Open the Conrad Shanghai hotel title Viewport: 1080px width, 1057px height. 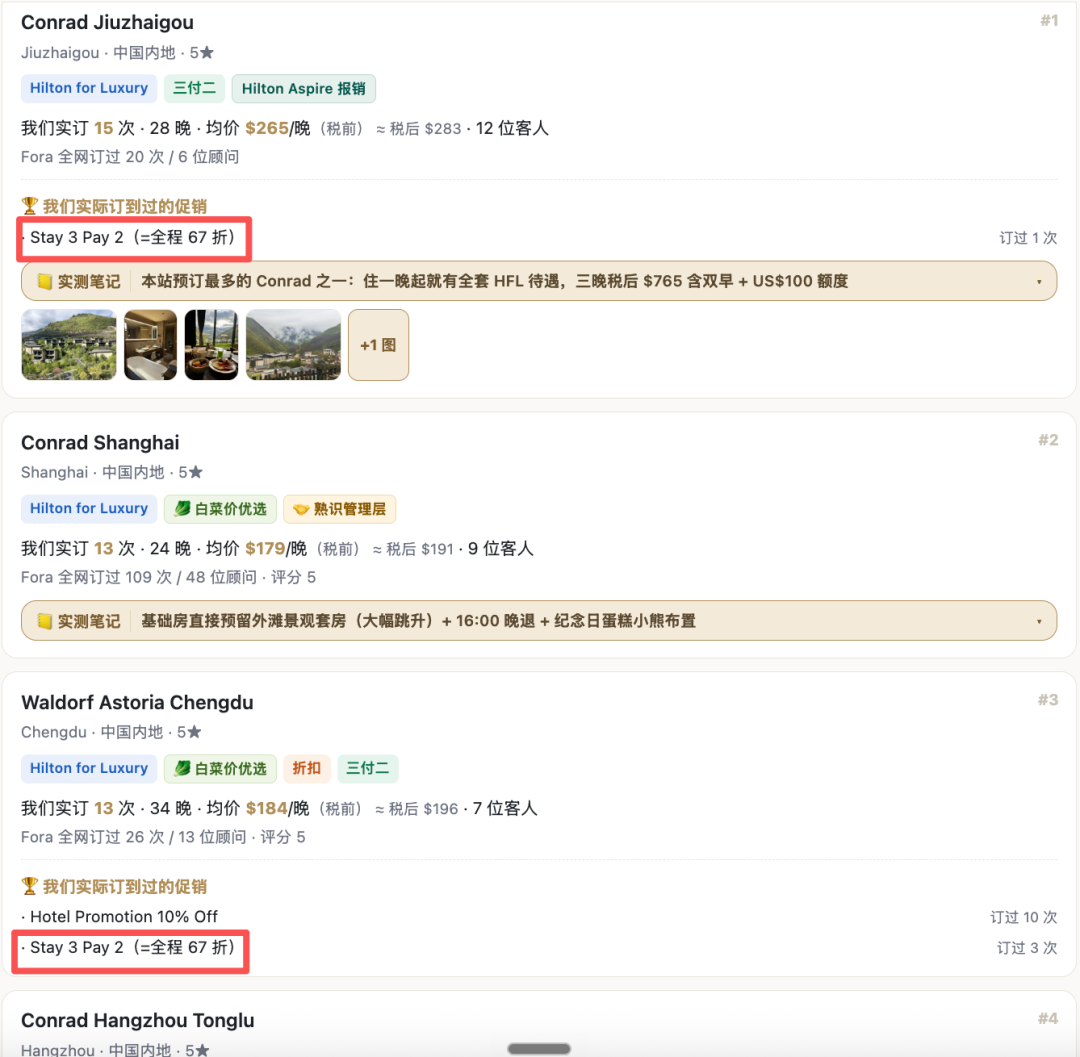pyautogui.click(x=100, y=442)
